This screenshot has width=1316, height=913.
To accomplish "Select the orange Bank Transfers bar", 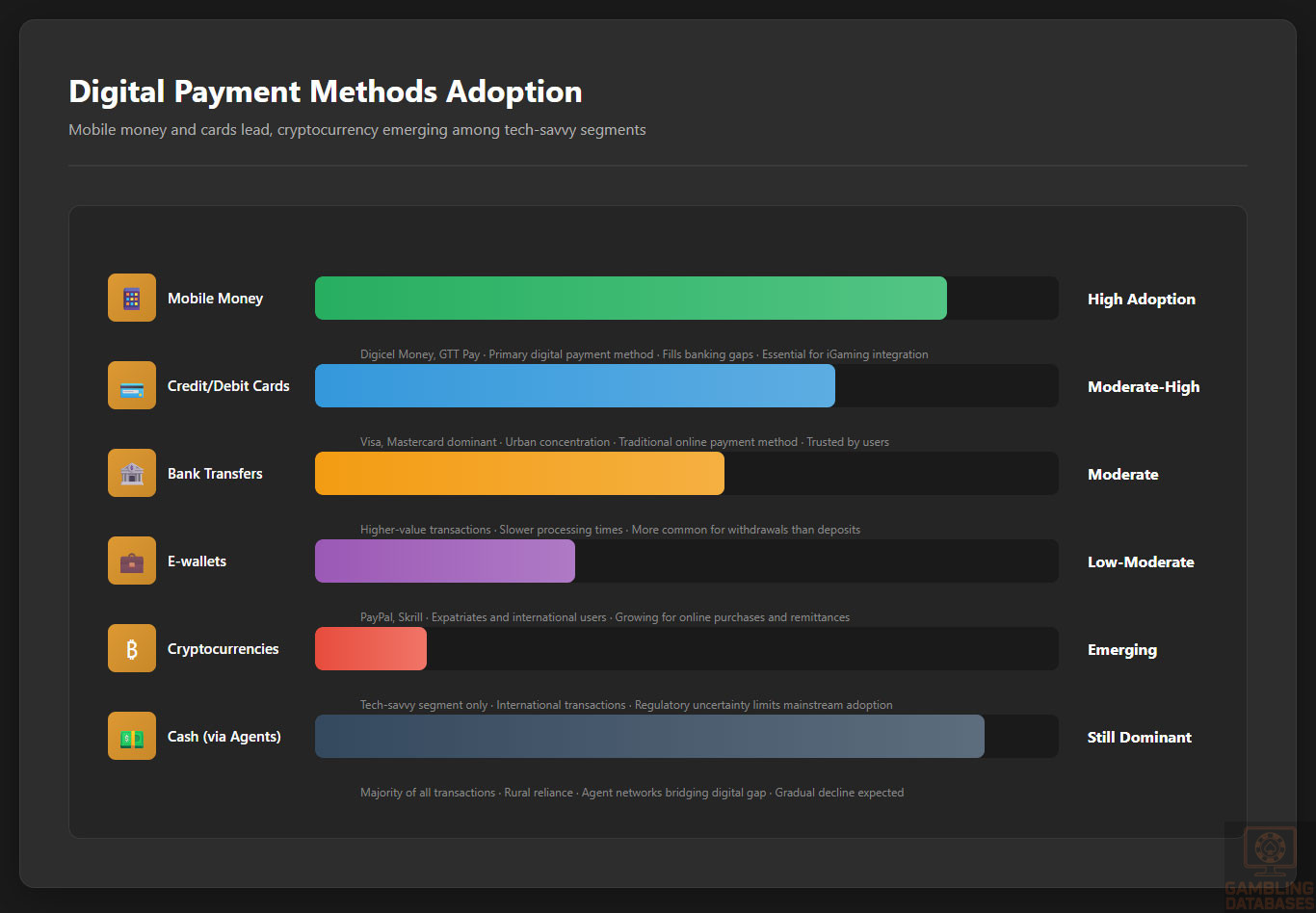I will coord(519,474).
